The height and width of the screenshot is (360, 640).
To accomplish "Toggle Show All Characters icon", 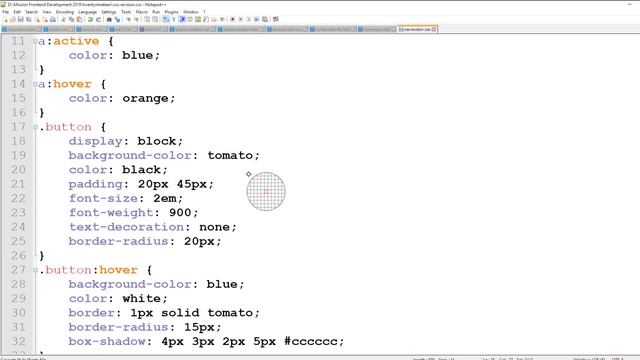I will tap(173, 19).
